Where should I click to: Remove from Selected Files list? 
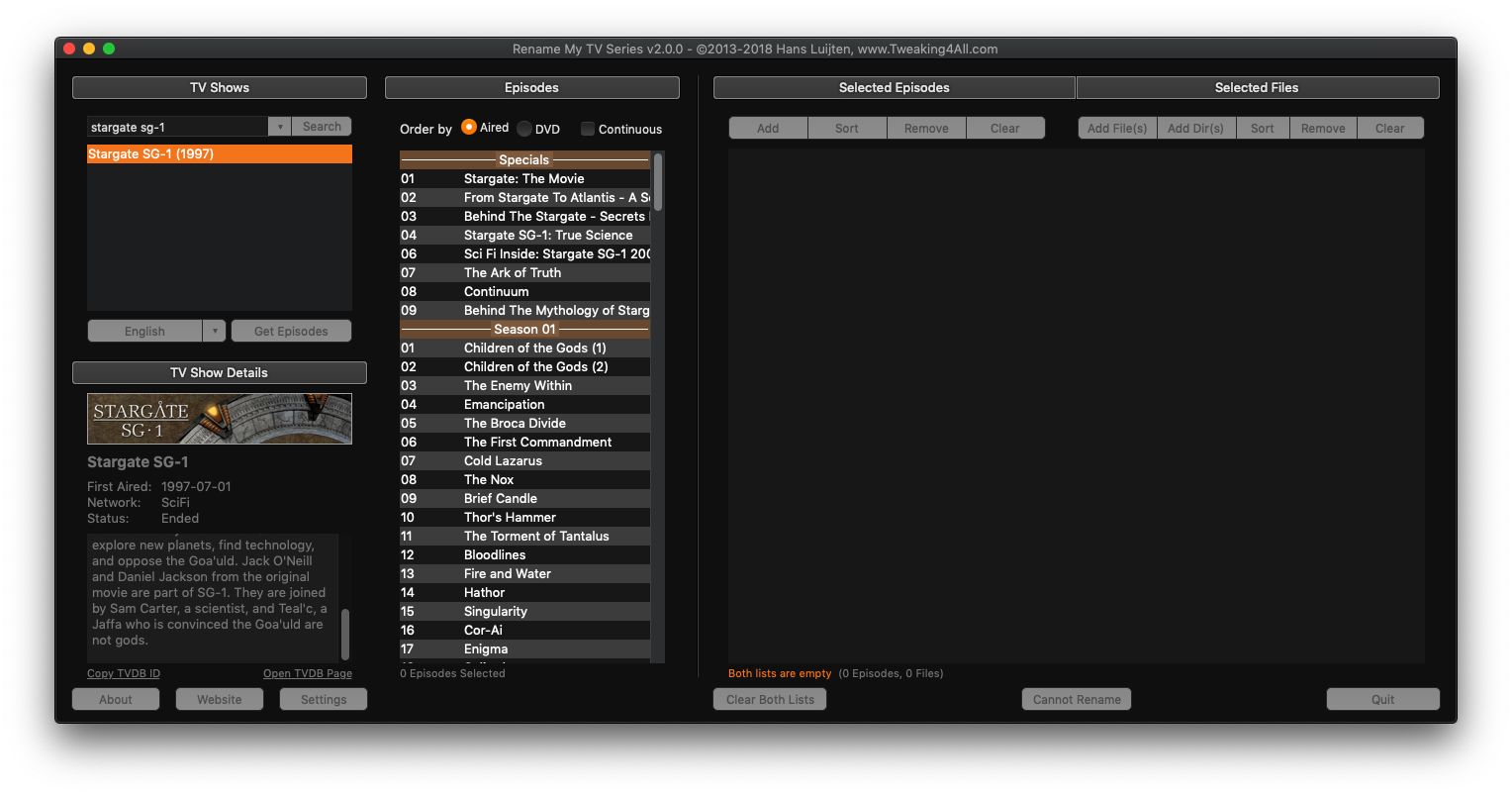tap(1323, 128)
